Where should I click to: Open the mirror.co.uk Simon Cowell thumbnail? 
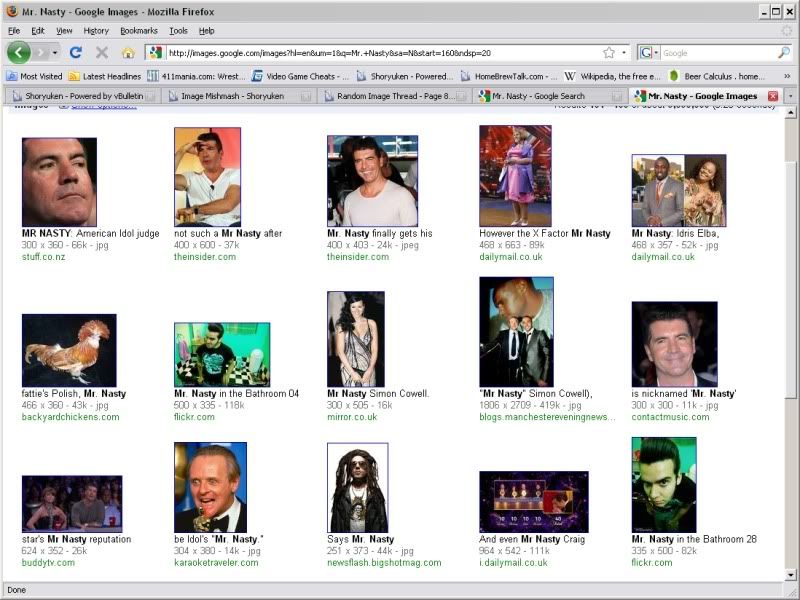[356, 339]
